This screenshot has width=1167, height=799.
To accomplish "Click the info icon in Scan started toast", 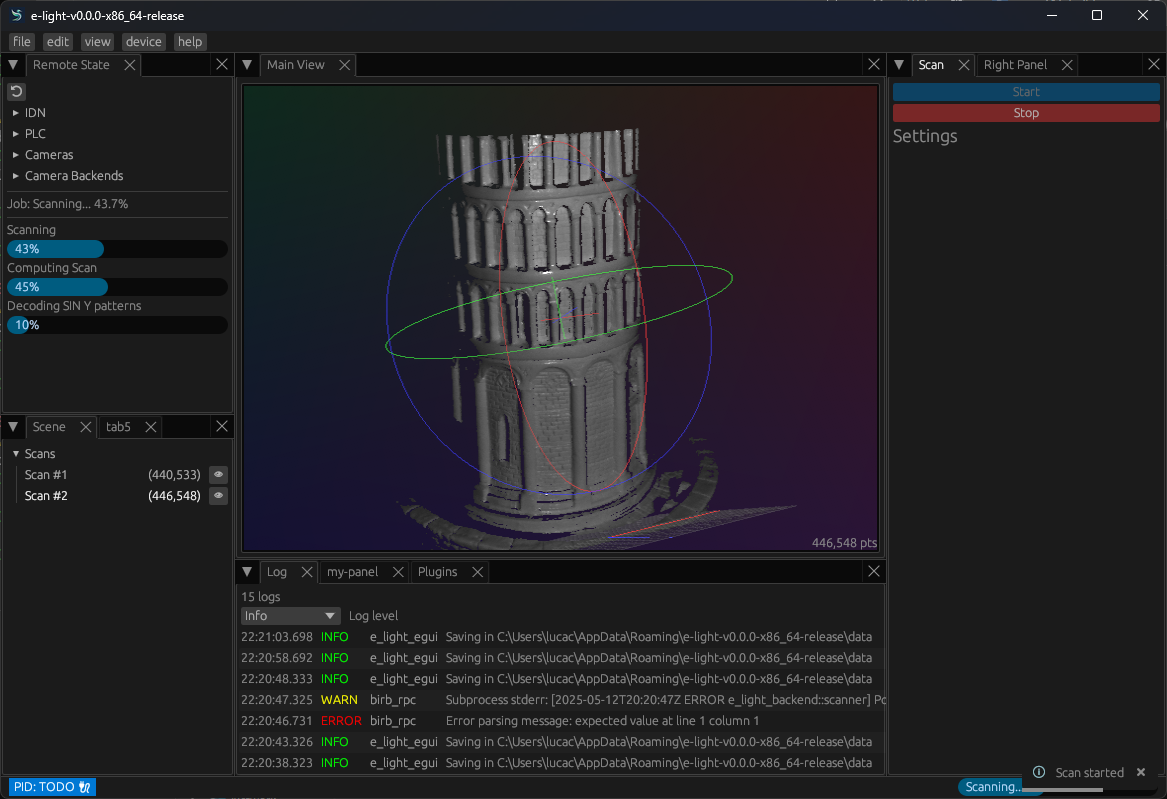I will click(1039, 772).
